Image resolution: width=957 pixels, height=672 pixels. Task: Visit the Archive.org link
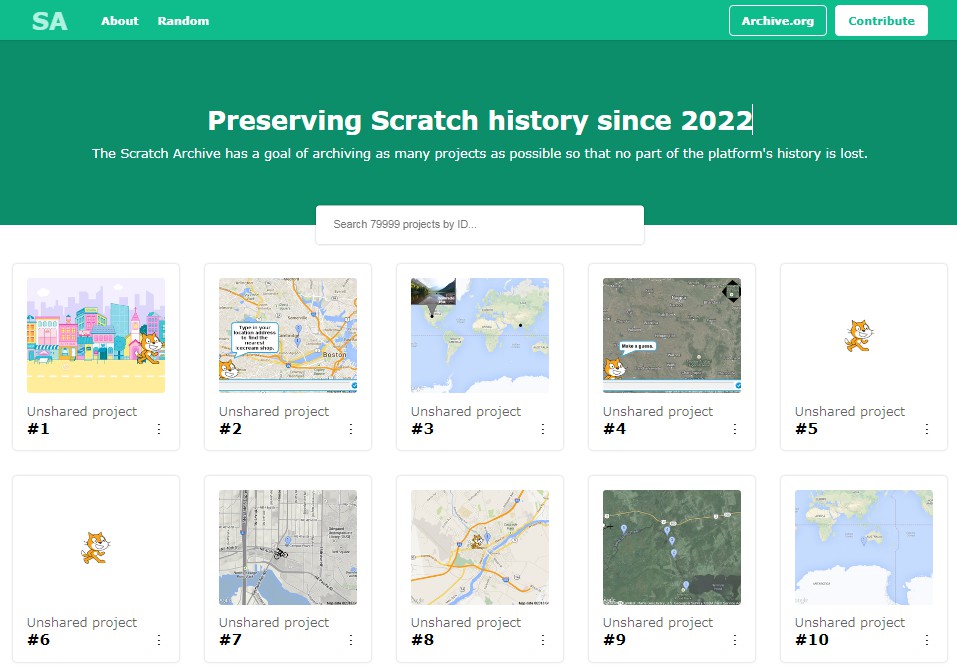click(777, 21)
